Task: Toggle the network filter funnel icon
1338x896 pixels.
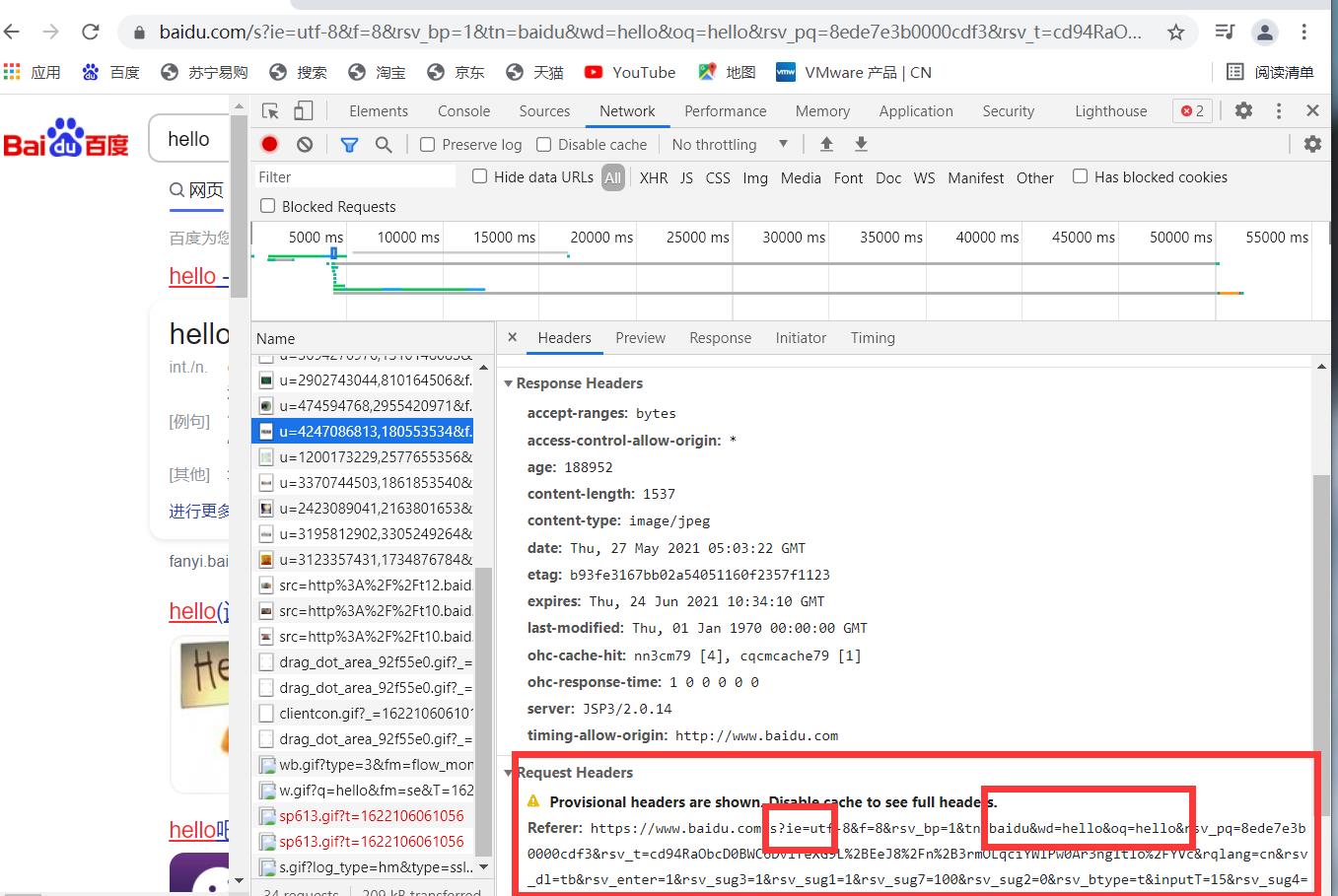Action: pos(349,144)
